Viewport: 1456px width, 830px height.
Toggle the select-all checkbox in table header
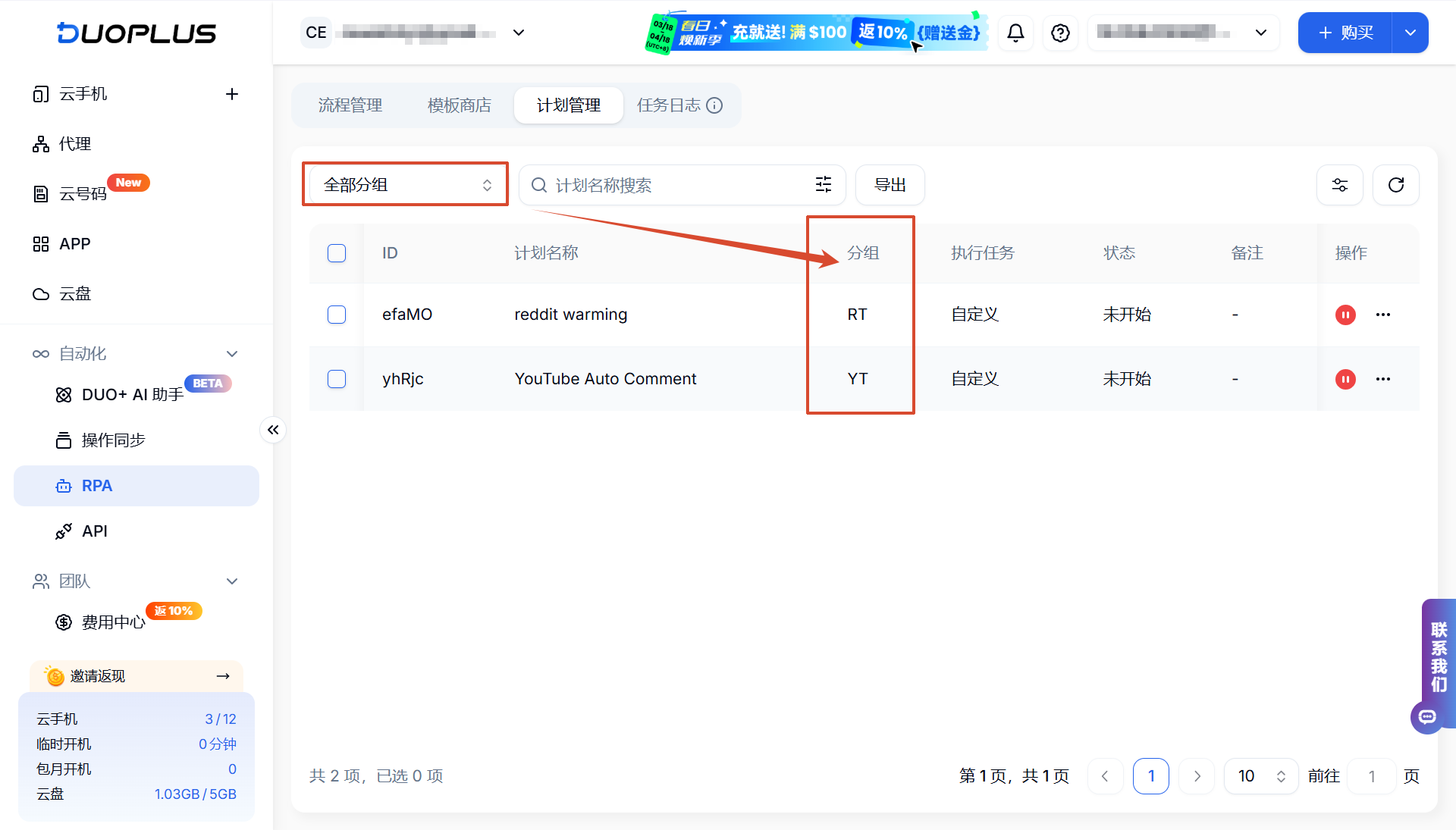[x=337, y=253]
